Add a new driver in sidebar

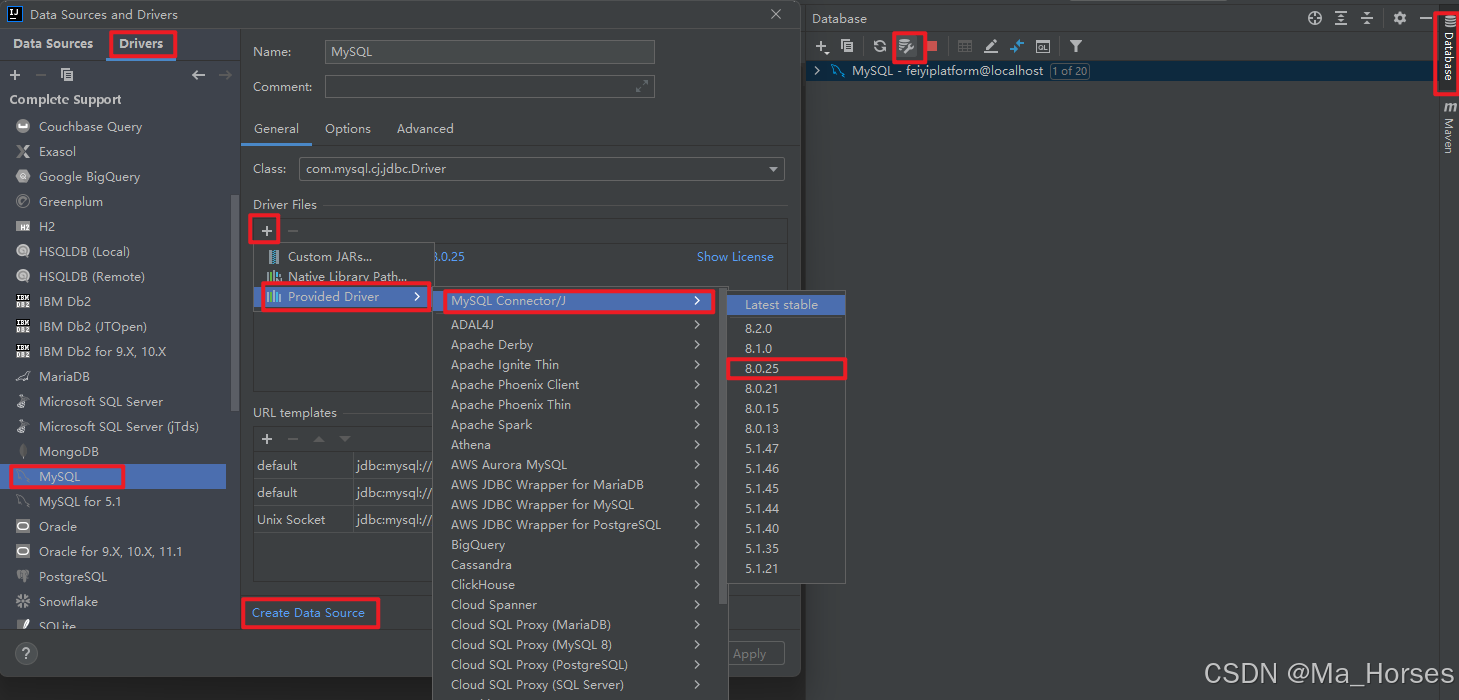pos(15,75)
